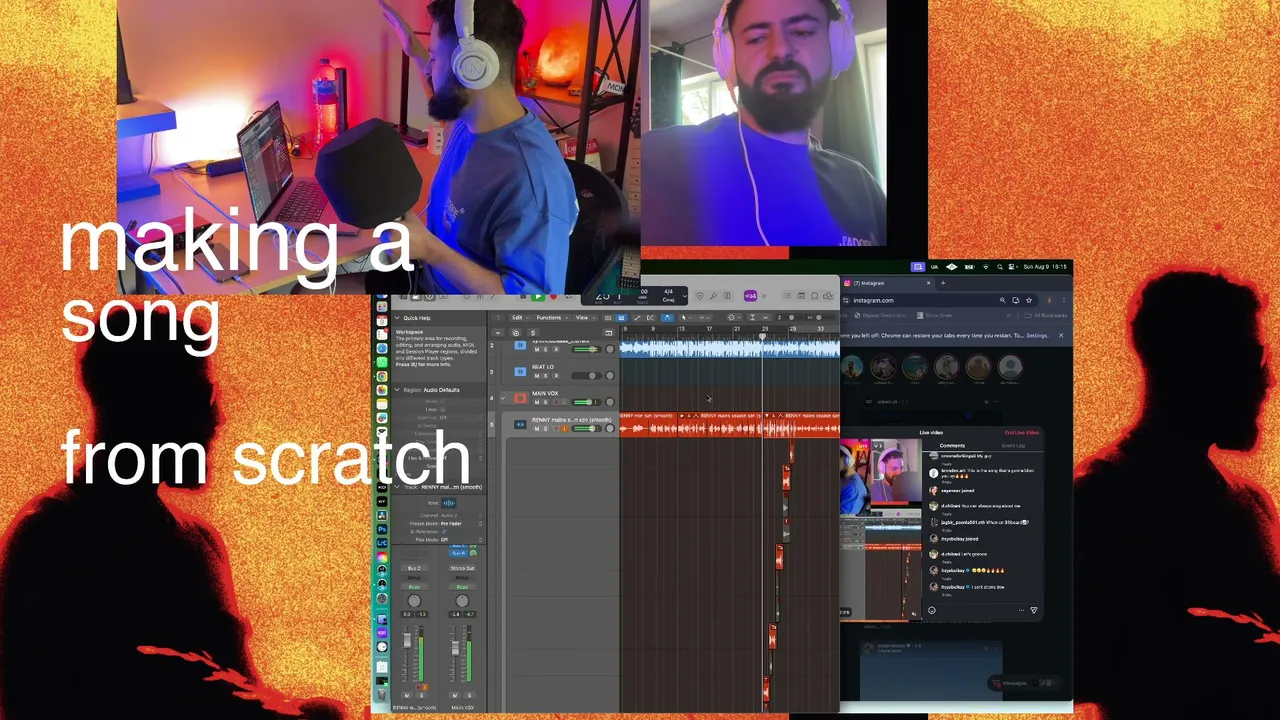Start playback with the green Play button

[538, 297]
